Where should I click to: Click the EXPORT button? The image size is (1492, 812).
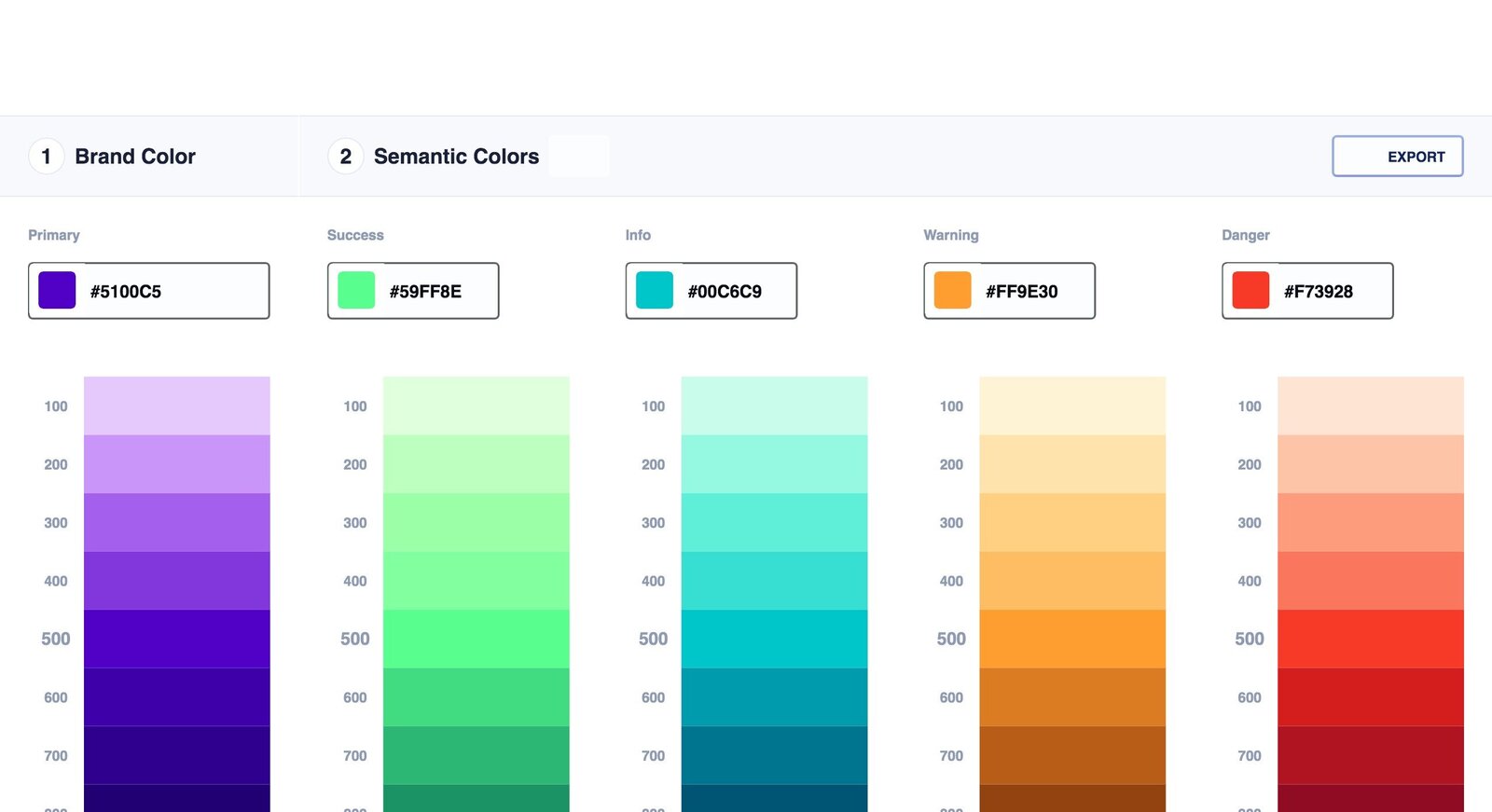(1397, 157)
